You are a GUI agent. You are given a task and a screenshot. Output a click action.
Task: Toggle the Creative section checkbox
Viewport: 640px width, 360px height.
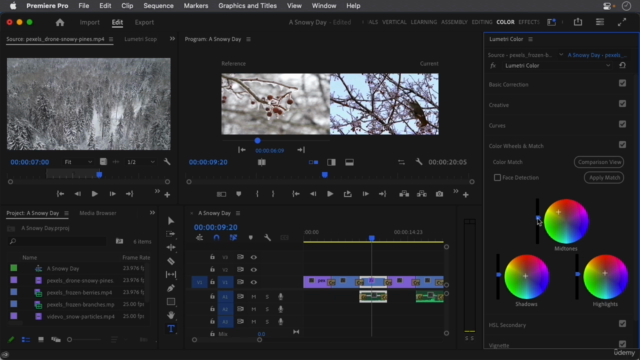(x=622, y=104)
